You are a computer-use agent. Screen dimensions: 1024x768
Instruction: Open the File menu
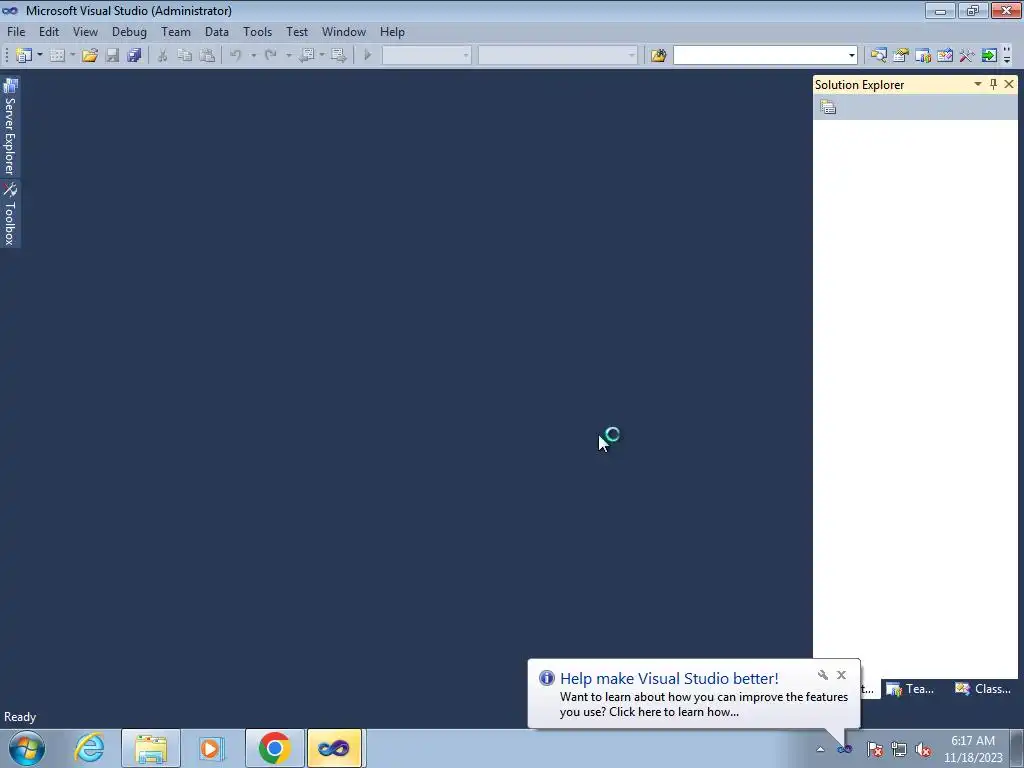tap(16, 31)
